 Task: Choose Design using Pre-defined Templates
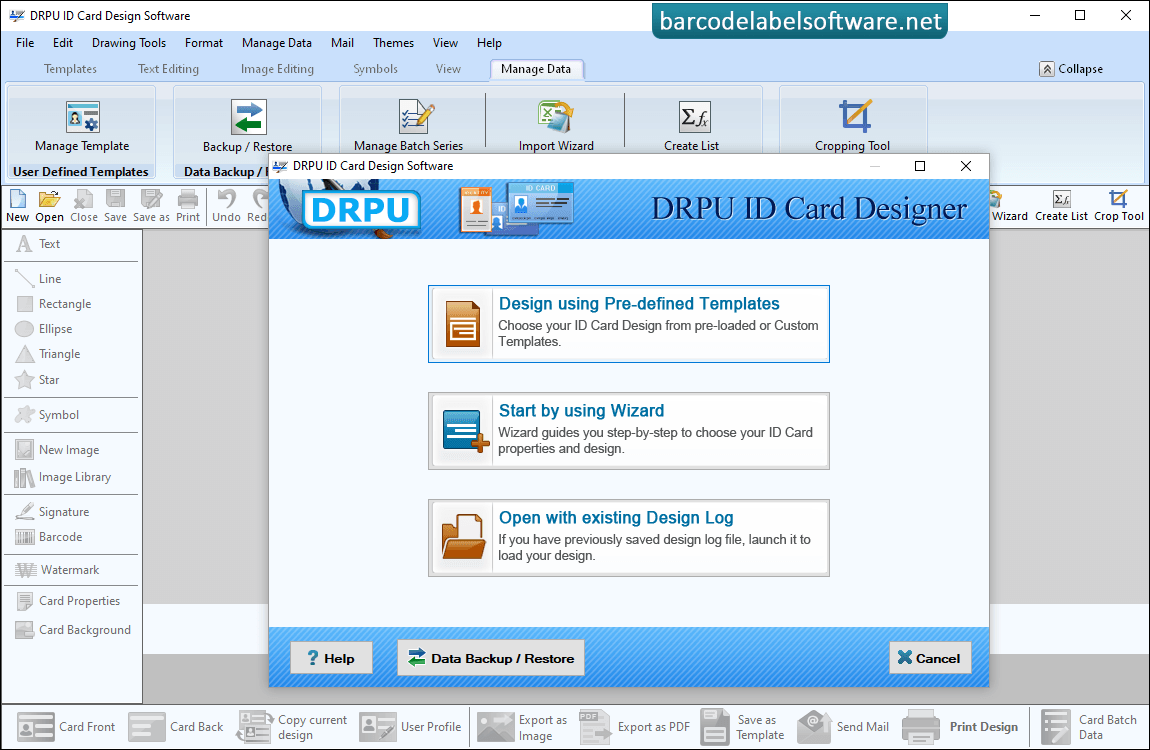tap(629, 324)
